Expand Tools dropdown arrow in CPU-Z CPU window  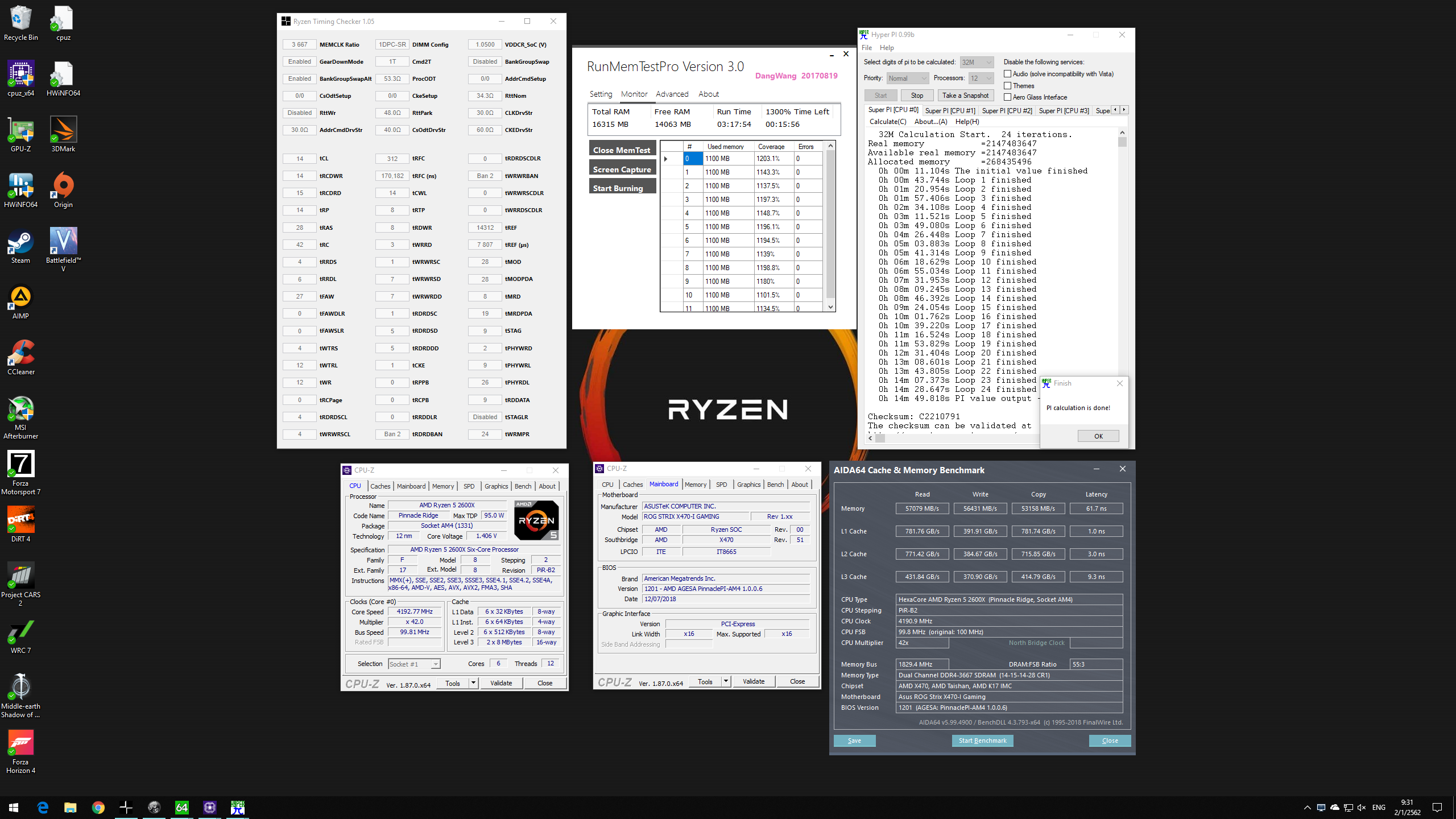point(473,683)
